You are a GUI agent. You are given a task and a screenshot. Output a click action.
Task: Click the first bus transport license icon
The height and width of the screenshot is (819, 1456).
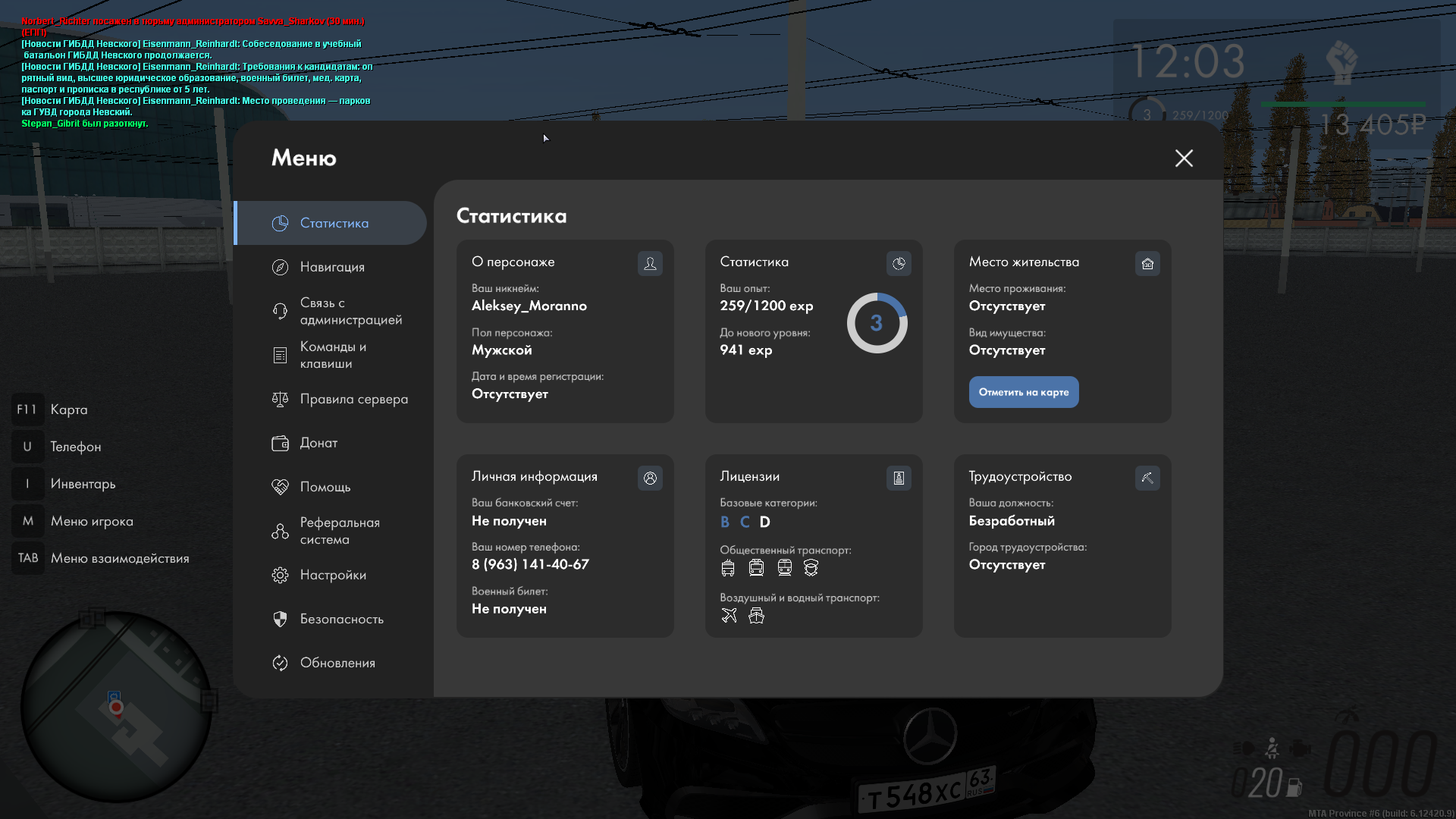pyautogui.click(x=728, y=568)
